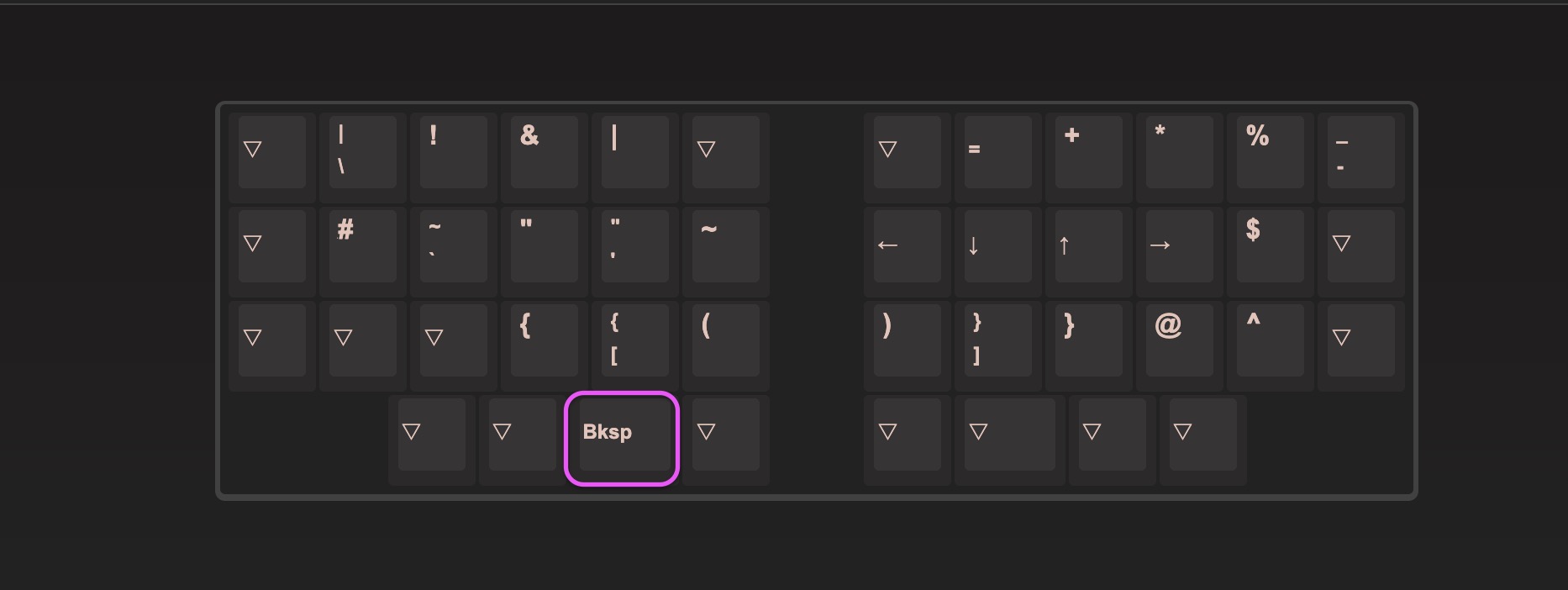Screen dimensions: 1568x590
Task: Click the ampersand (&) key
Action: point(544,152)
